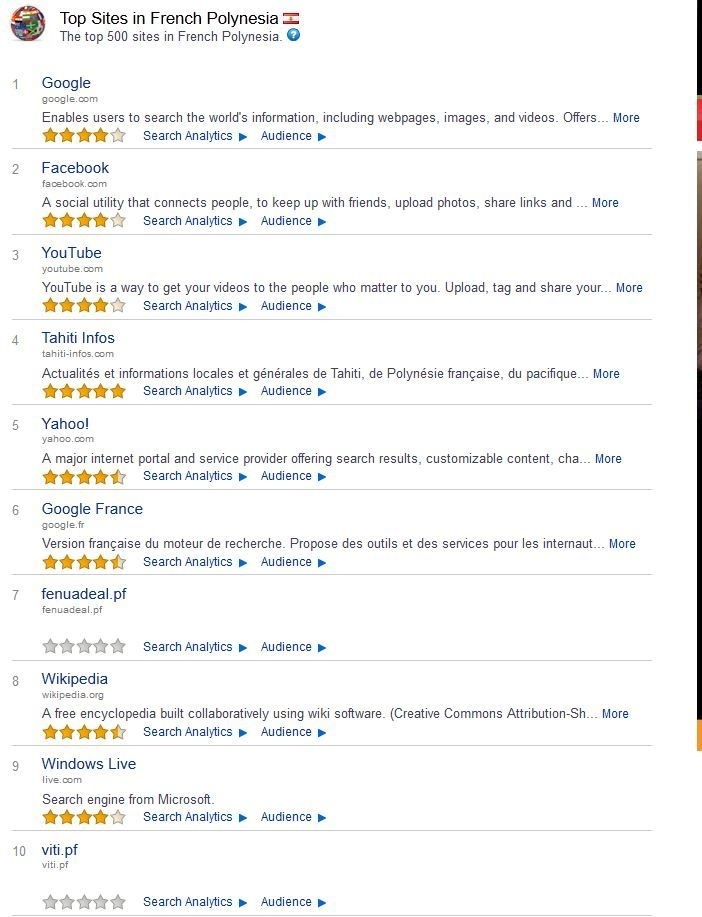Viewport: 702px width, 917px height.
Task: Click the Tahiti Infos star rating
Action: (84, 391)
